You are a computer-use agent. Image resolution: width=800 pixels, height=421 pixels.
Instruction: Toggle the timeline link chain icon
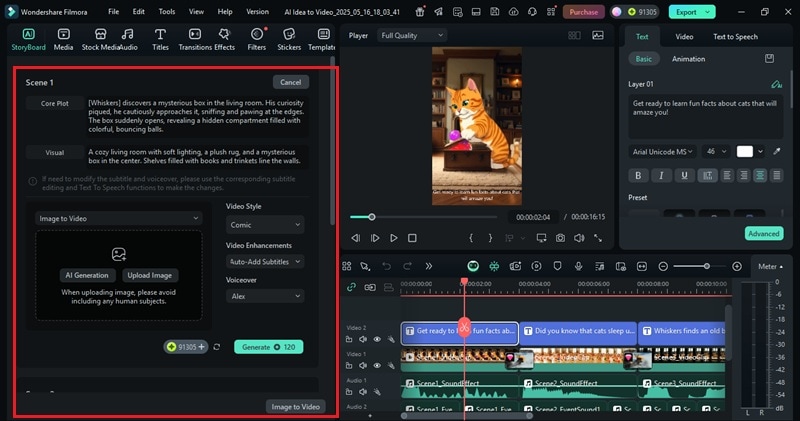pyautogui.click(x=351, y=287)
